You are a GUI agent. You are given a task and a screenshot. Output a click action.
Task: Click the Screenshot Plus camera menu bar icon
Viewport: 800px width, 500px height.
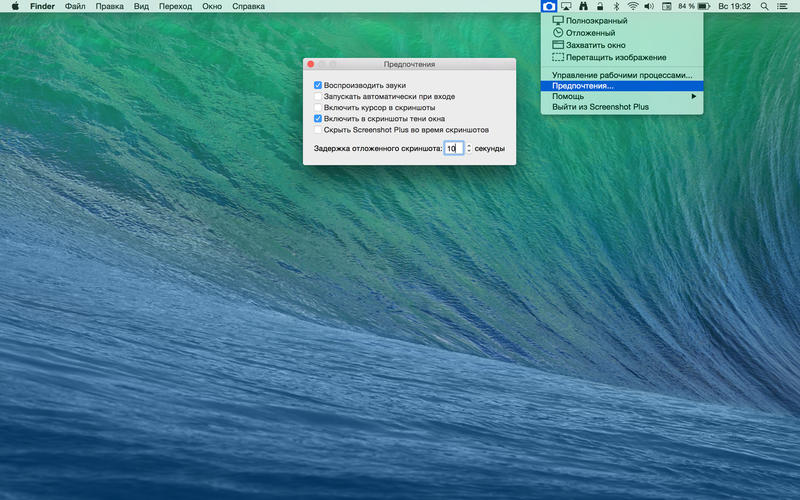548,6
